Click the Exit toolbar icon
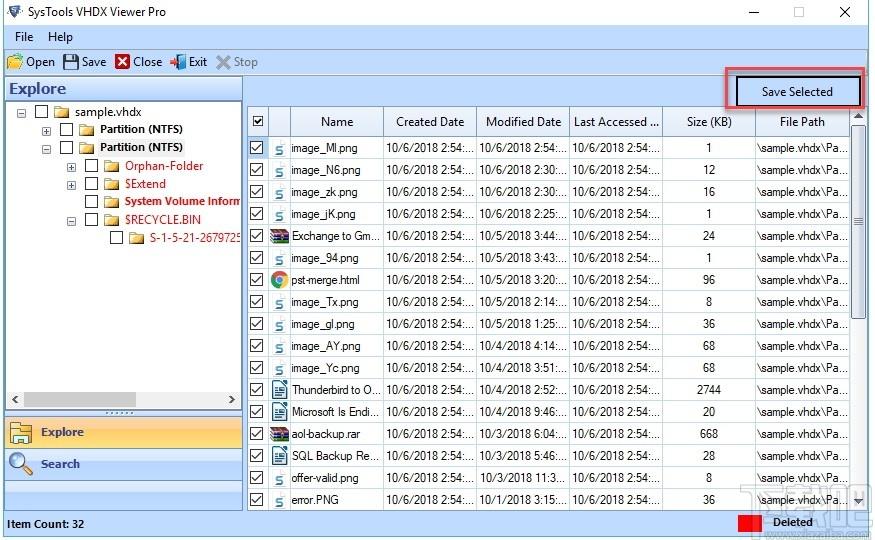Image resolution: width=875 pixels, height=540 pixels. click(178, 62)
